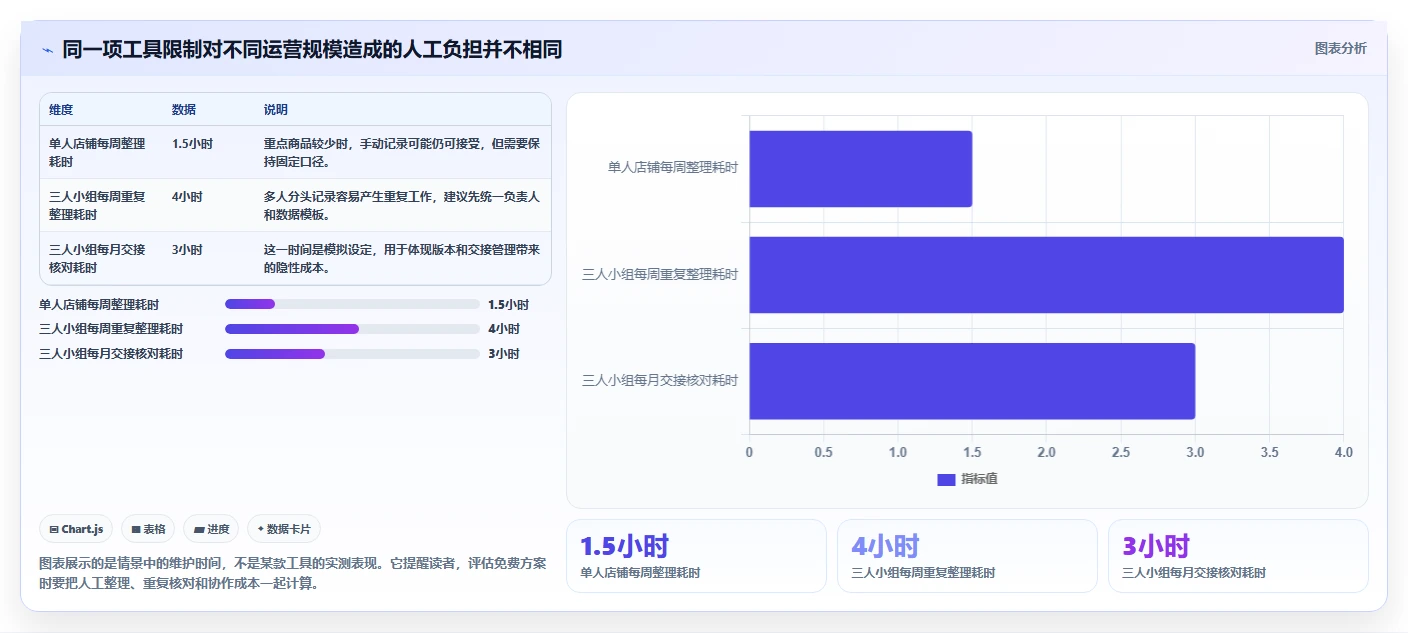The height and width of the screenshot is (633, 1408).
Task: Click y-axis label 三人小组每周重复整理耗时
Action: coord(660,275)
